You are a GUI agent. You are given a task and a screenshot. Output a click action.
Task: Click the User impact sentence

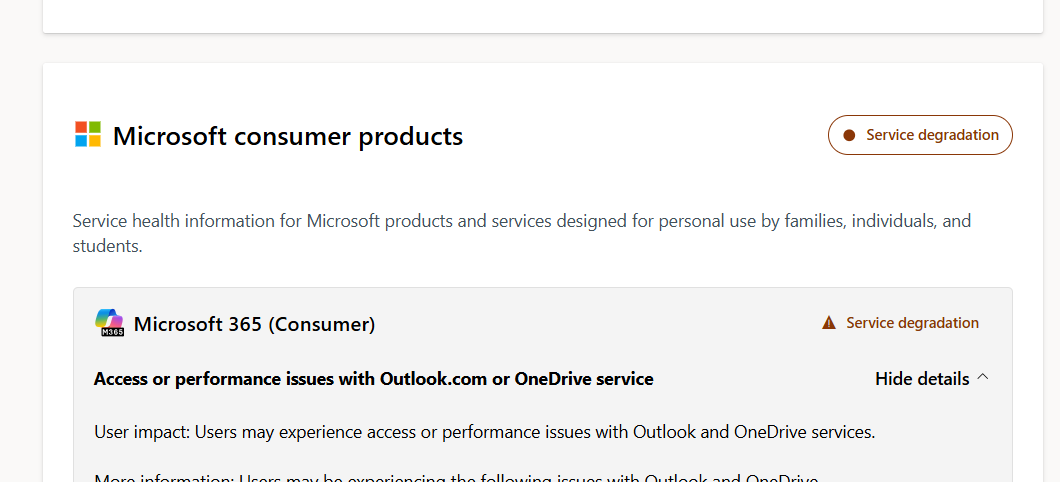click(485, 432)
